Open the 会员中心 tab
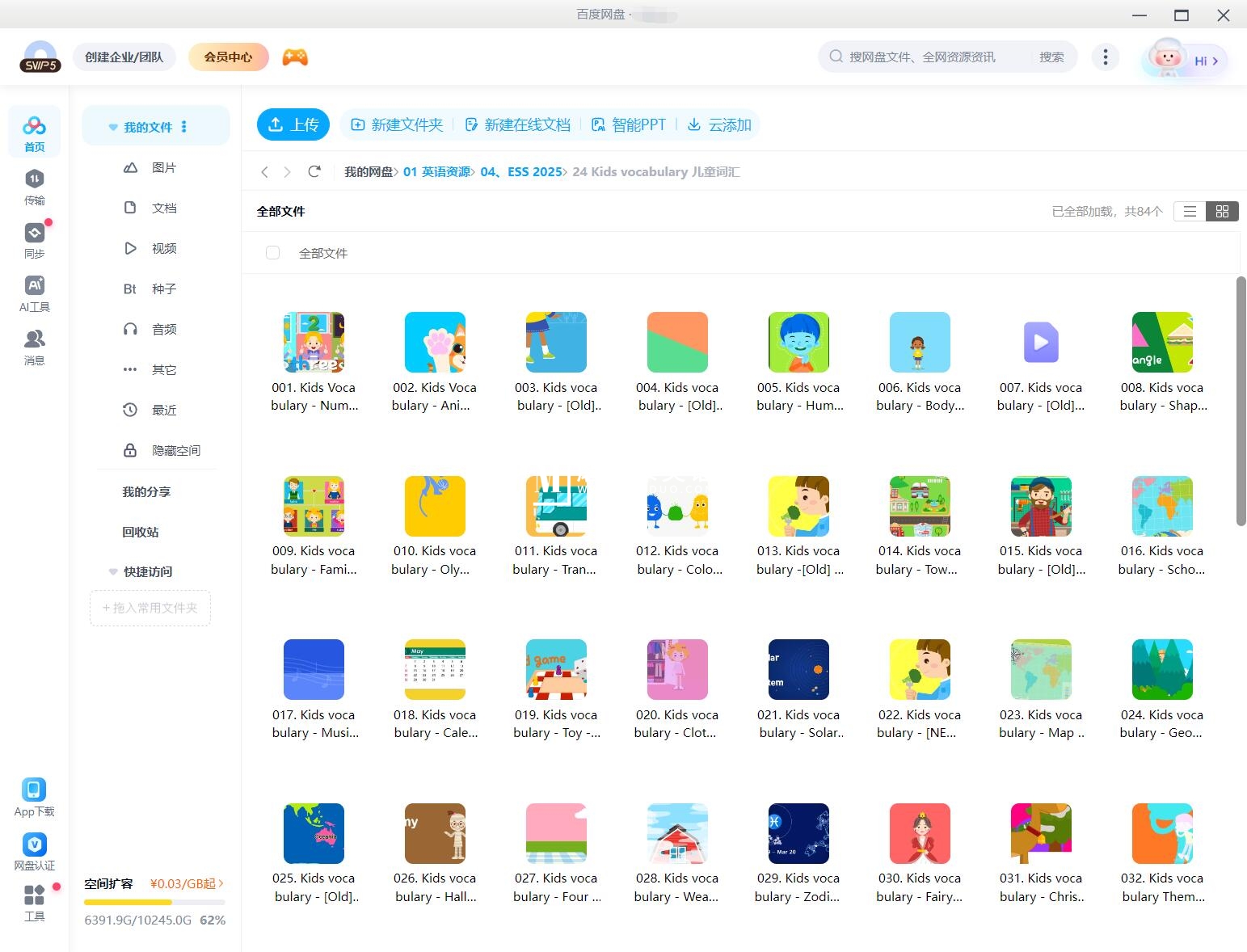Screen dimensions: 1247x952 click(x=228, y=57)
